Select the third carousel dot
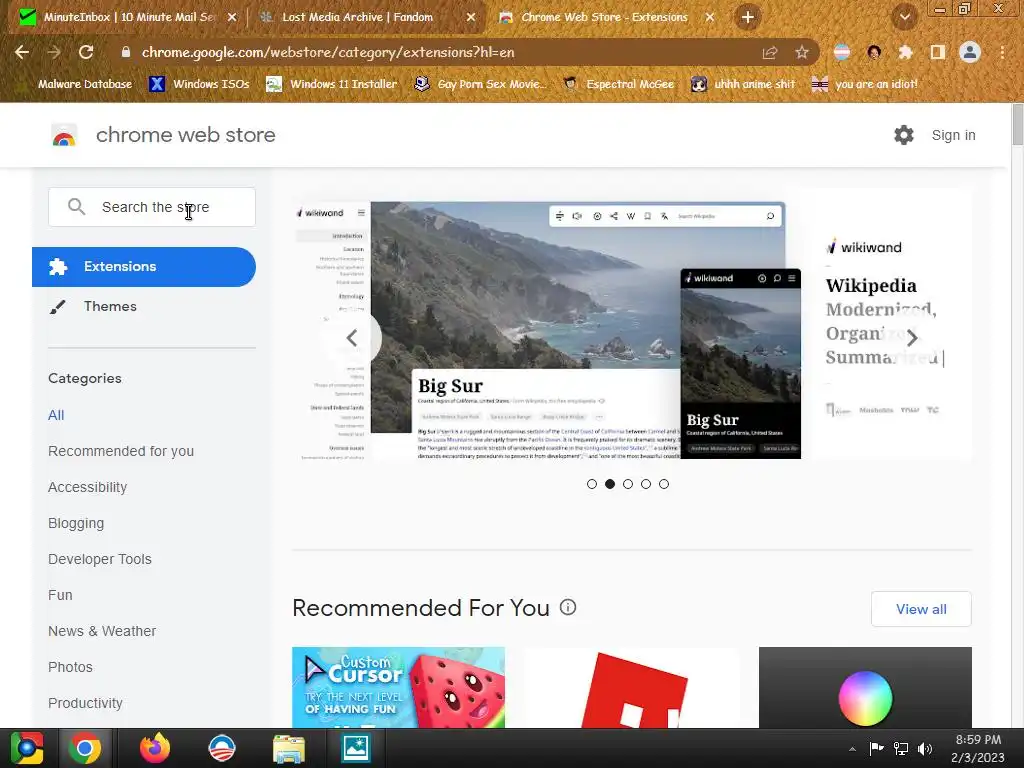 (628, 484)
